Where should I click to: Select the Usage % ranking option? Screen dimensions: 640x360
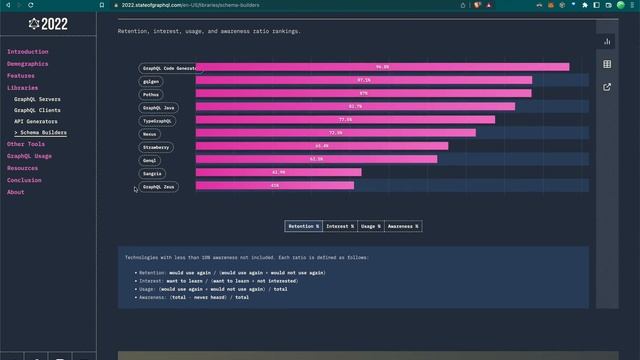pos(371,226)
